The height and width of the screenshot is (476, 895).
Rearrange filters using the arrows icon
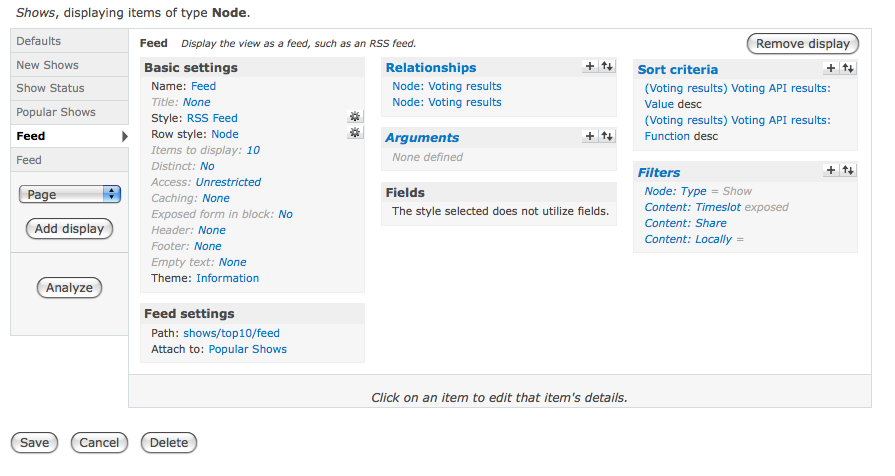point(848,170)
